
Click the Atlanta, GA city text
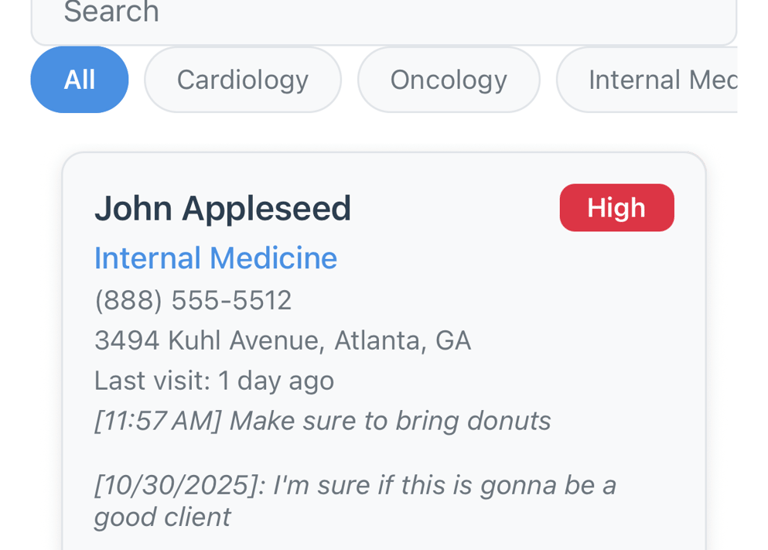(402, 340)
